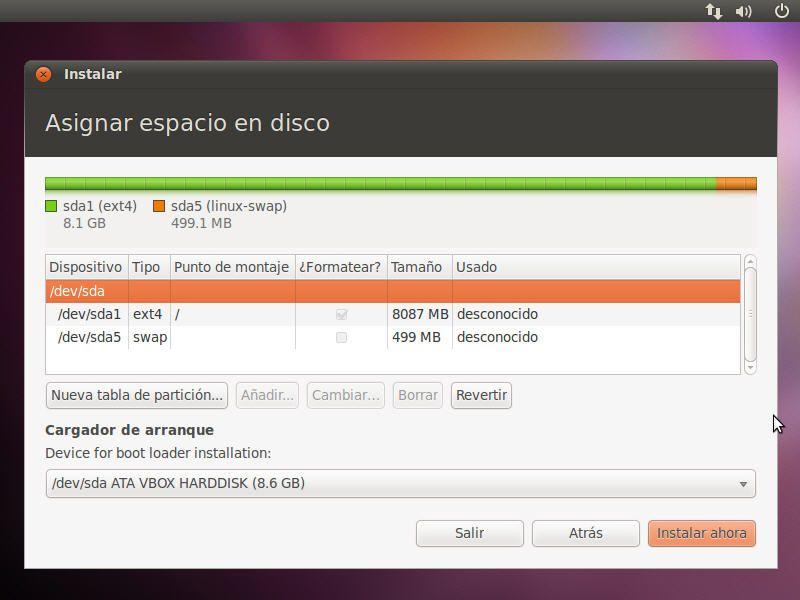800x600 pixels.
Task: Click the green sda1 segment in partition bar
Action: (381, 184)
